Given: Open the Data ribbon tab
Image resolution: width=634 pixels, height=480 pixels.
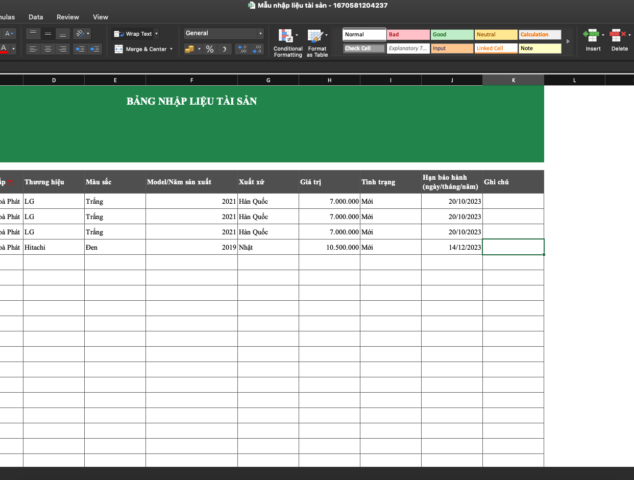Looking at the screenshot, I should pyautogui.click(x=36, y=17).
